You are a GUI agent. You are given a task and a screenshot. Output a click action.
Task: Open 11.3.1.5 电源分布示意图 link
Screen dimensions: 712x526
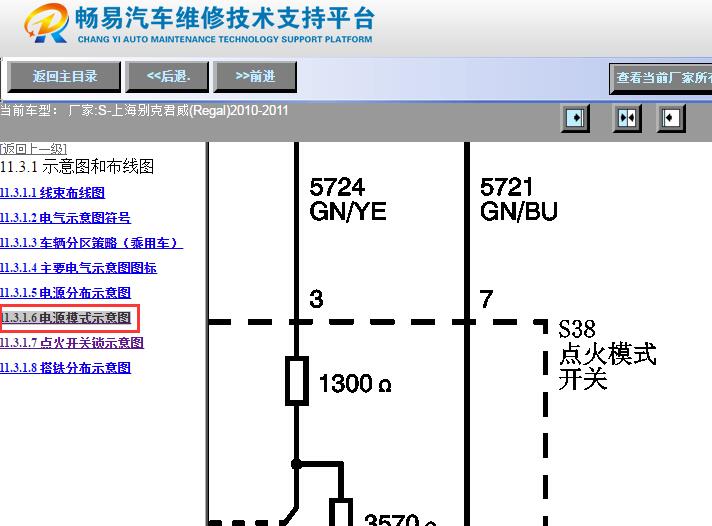(65, 293)
